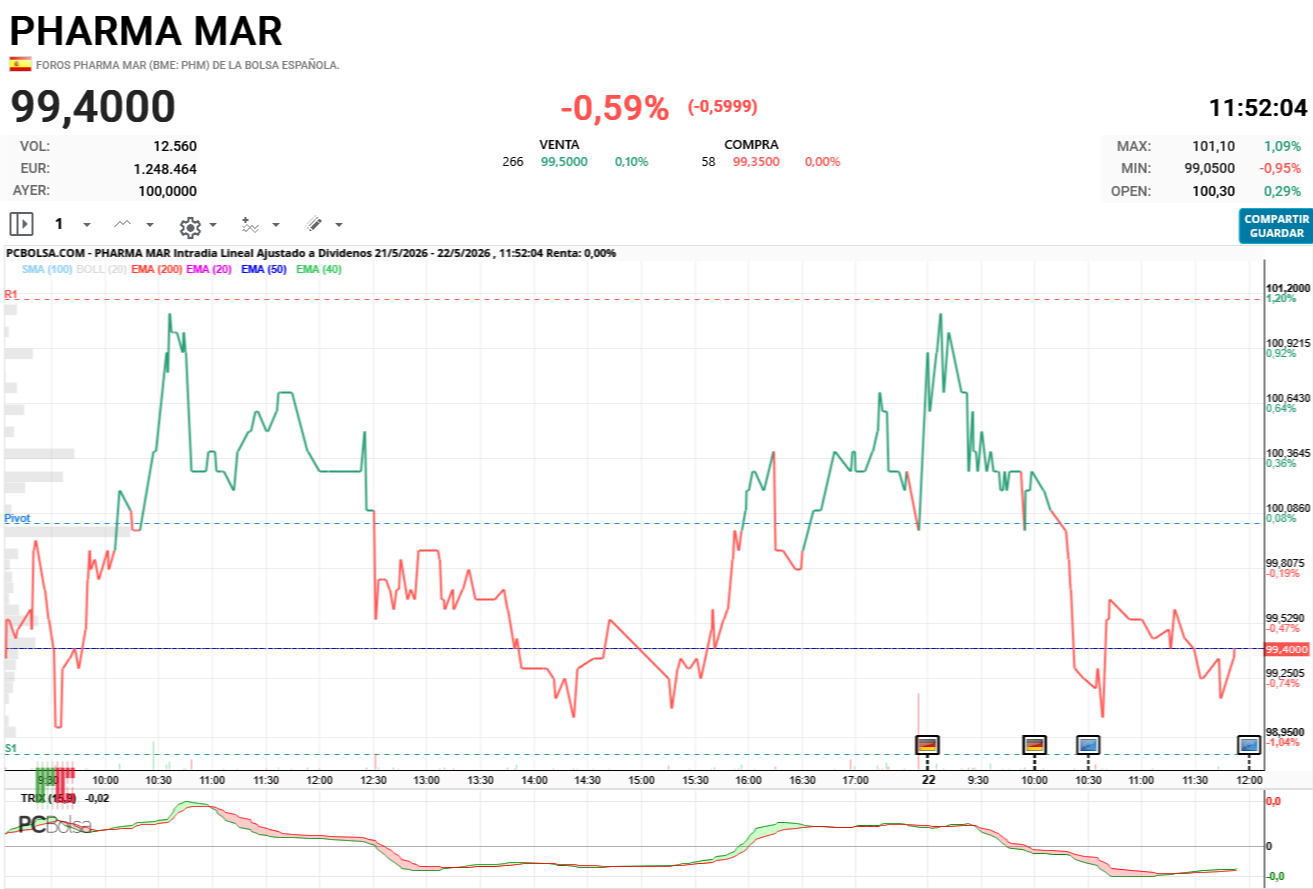Click the MIN percentage -0,95%
The height and width of the screenshot is (889, 1313).
(1281, 169)
